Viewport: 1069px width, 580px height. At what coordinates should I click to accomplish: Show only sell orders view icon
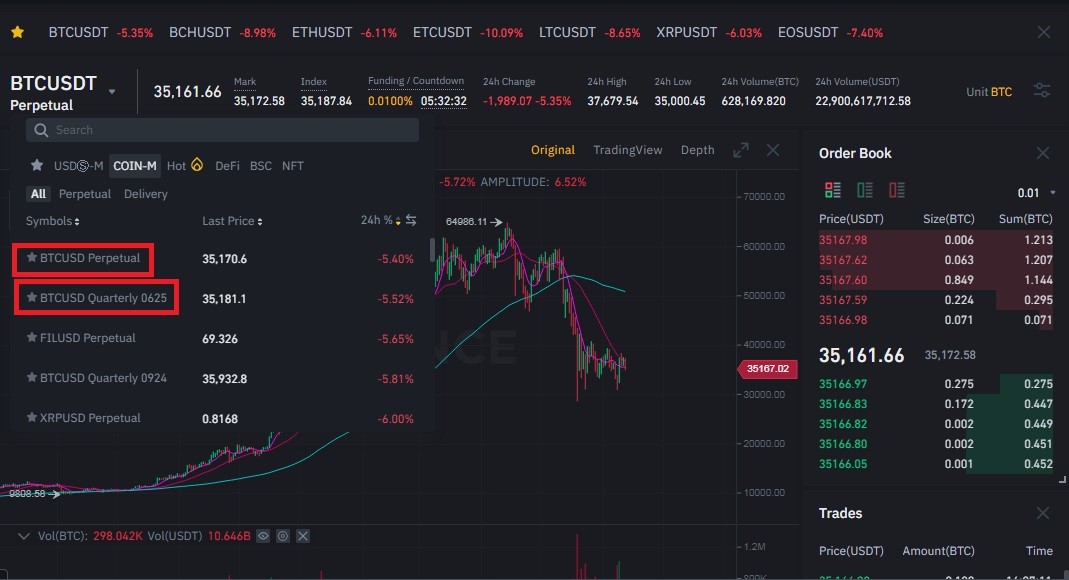pyautogui.click(x=897, y=190)
